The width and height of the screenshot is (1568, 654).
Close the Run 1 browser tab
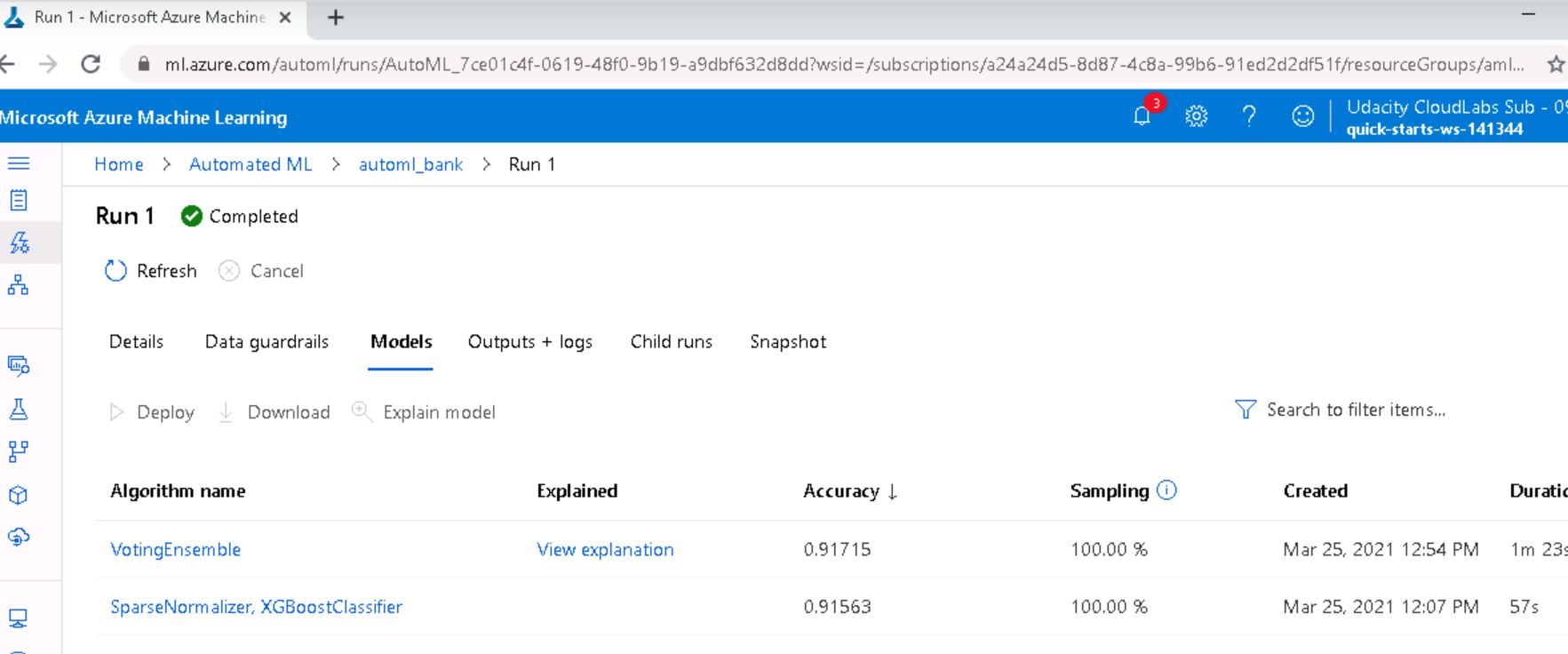point(285,18)
